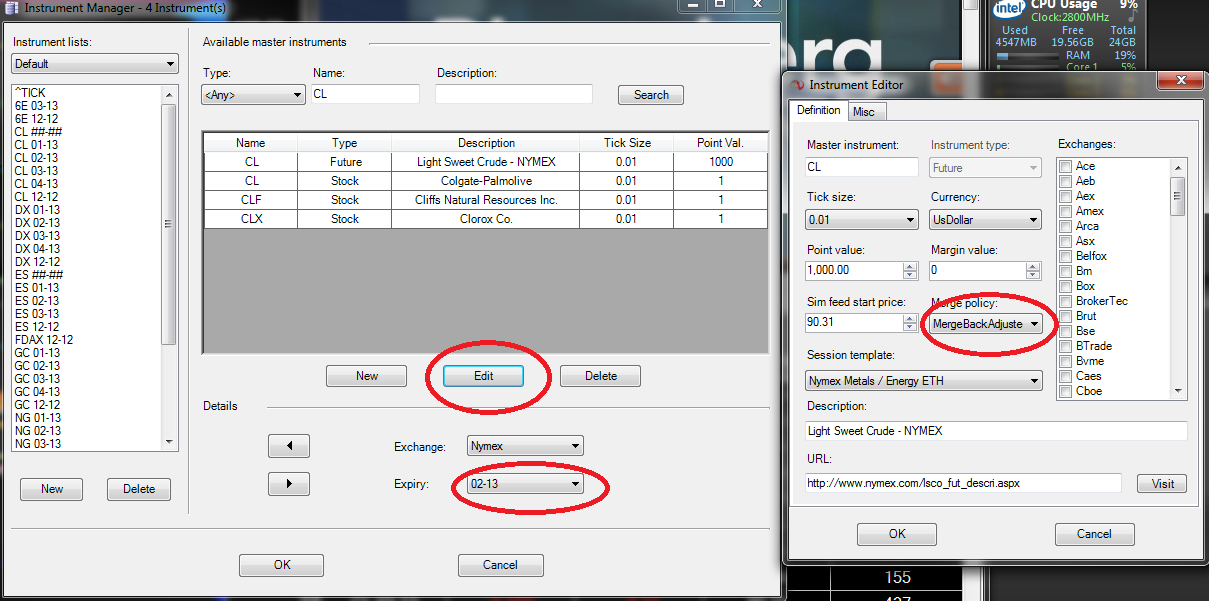Click the New button under the table
1209x601 pixels.
point(367,376)
